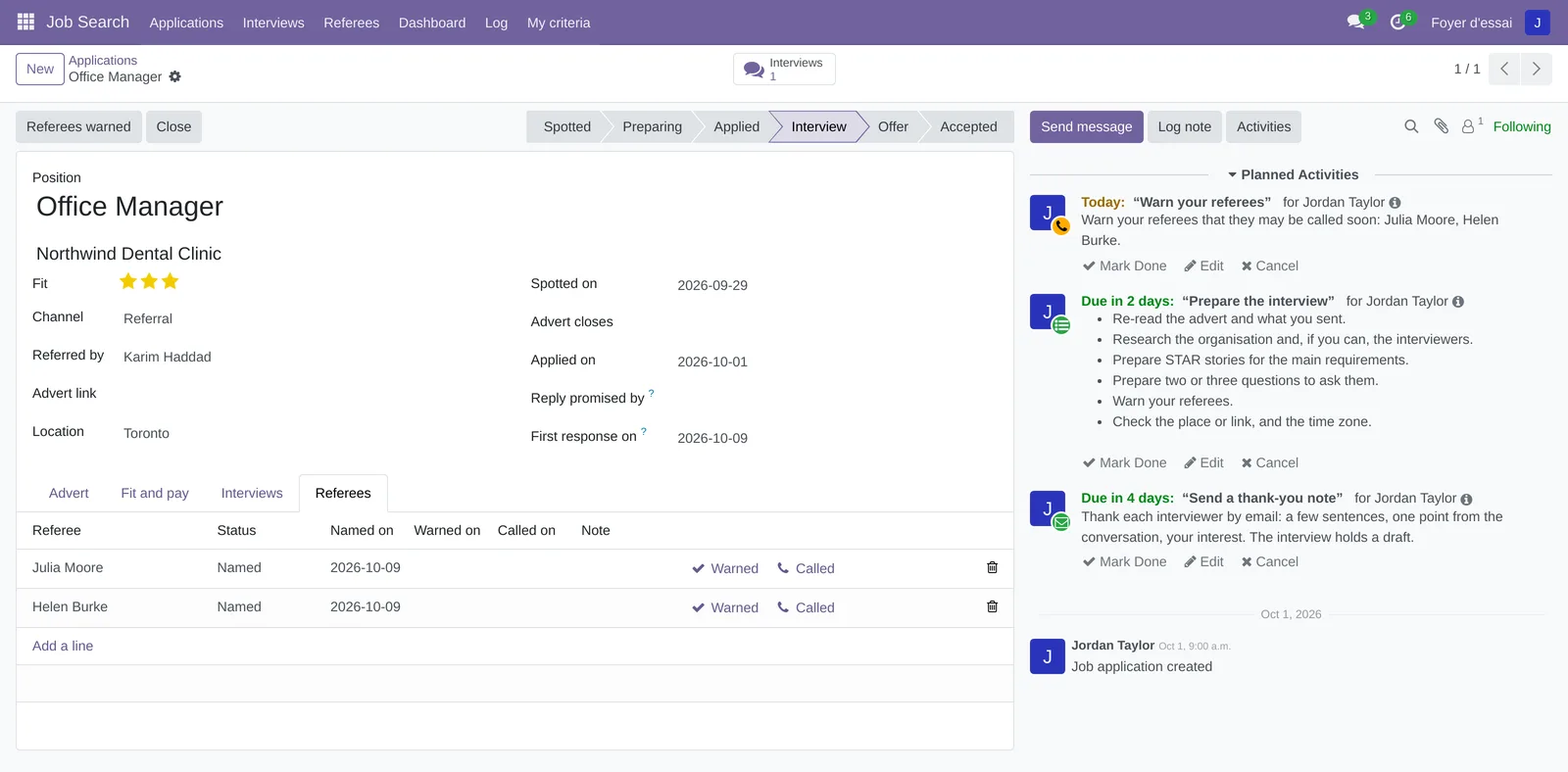Open the Referees menu in top navbar
This screenshot has height=772, width=1568.
pyautogui.click(x=352, y=23)
